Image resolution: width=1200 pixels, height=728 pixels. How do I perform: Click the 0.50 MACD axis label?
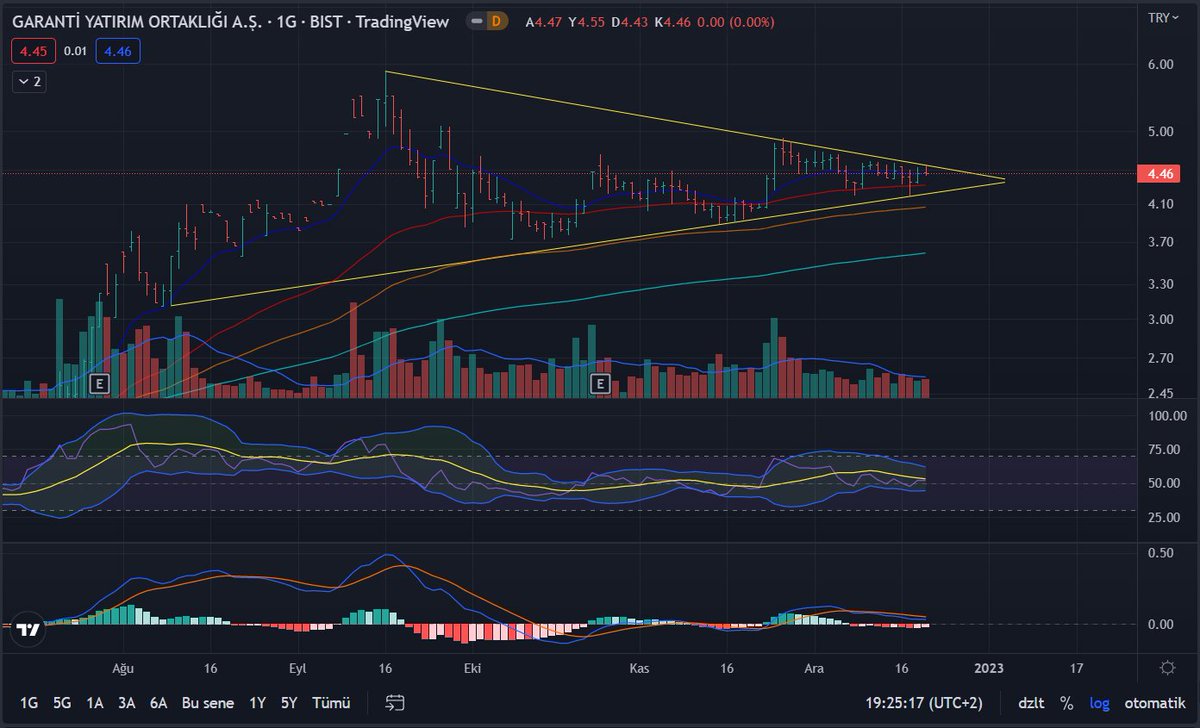(1160, 552)
